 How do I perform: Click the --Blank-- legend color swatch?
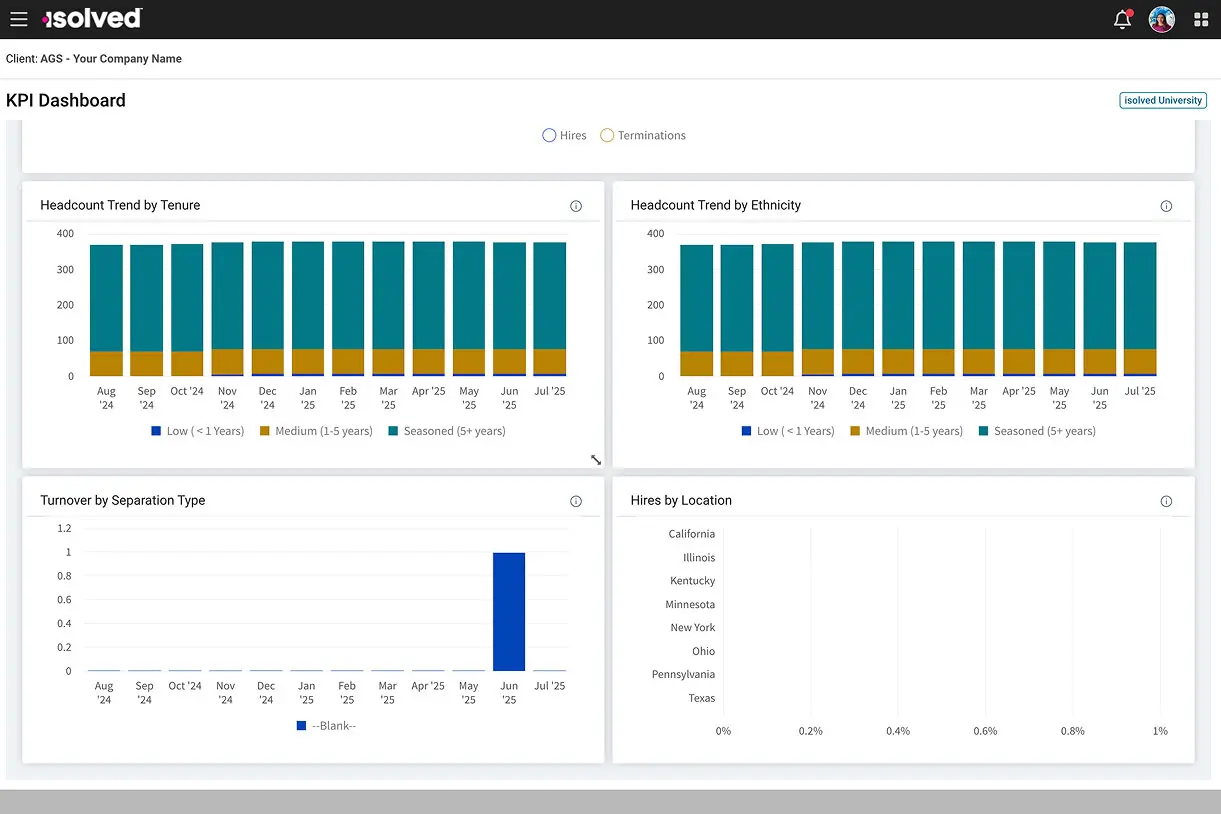coord(302,726)
